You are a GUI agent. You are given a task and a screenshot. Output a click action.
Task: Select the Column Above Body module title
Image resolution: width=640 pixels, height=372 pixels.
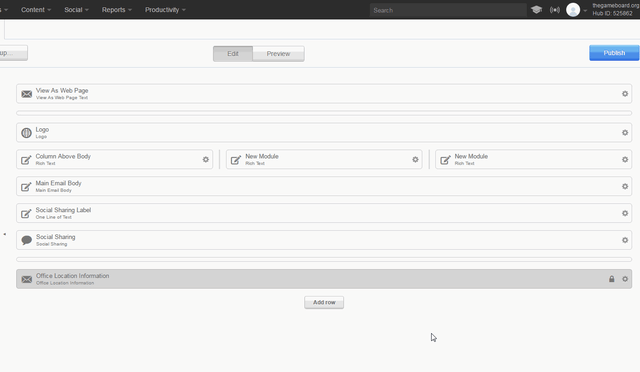pos(63,156)
